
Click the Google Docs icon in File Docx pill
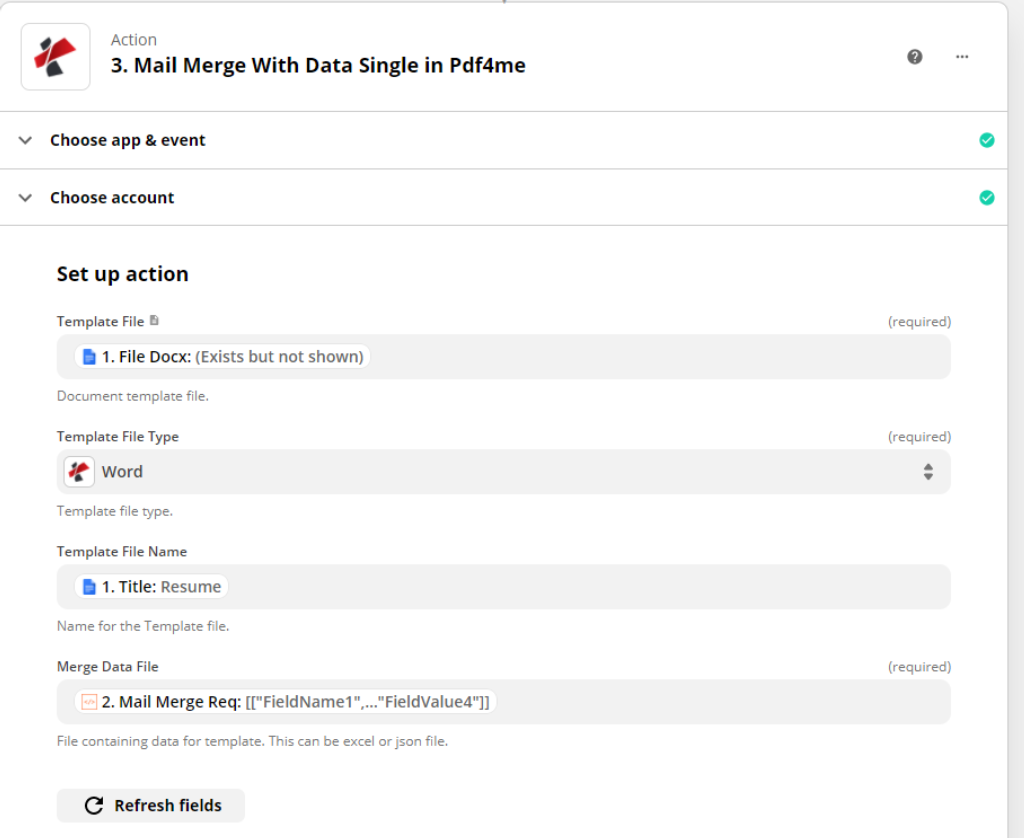tap(89, 357)
